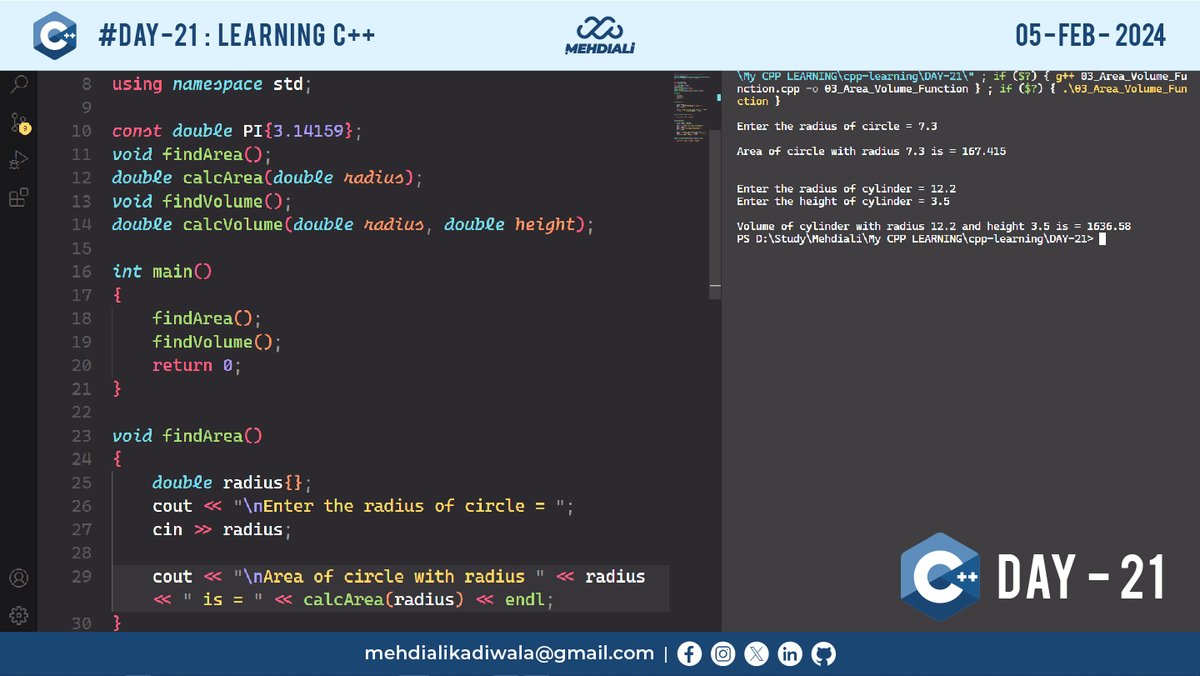Click 'void findArea()' definition on line 23
Viewport: 1200px width, 676px height.
pyautogui.click(x=186, y=436)
